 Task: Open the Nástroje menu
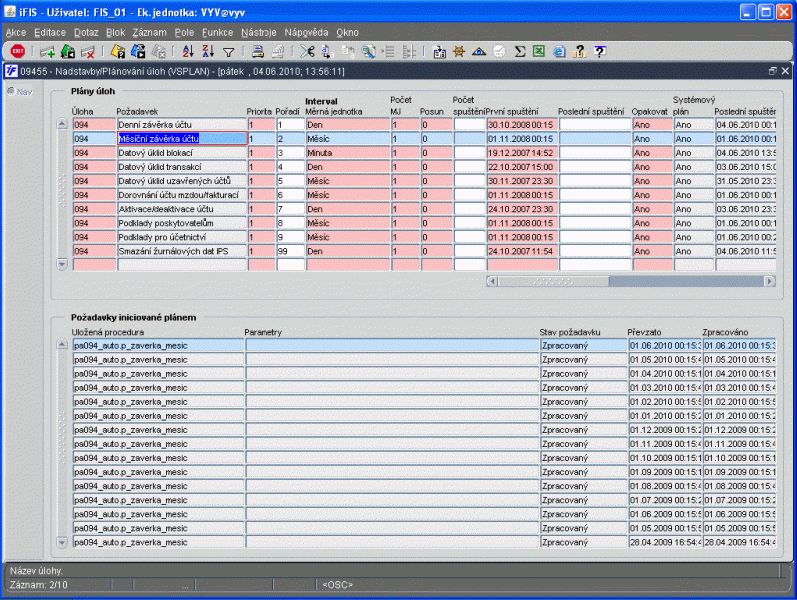coord(259,33)
